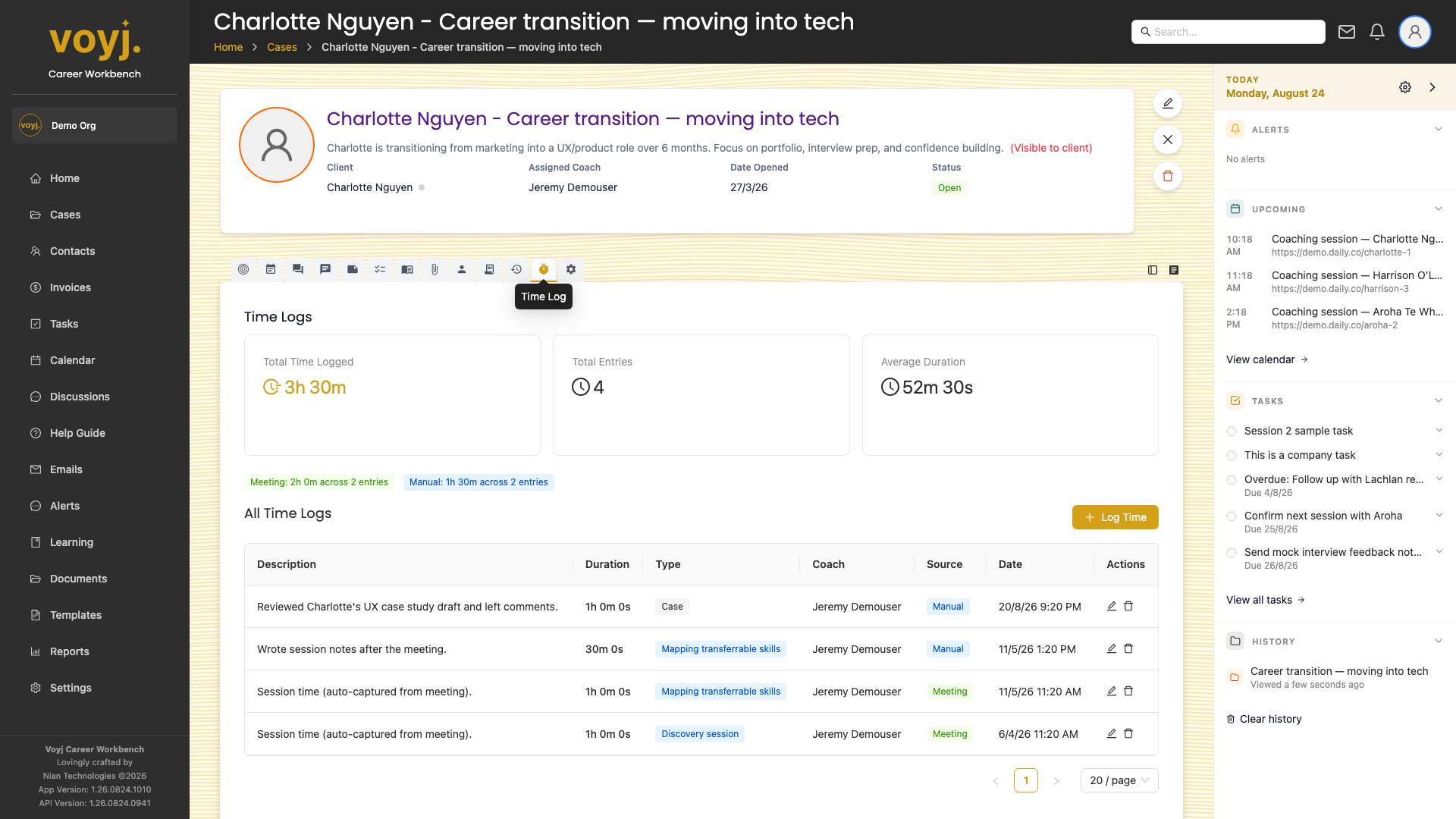
Task: Check off 'Confirm next session with Aroha'
Action: coord(1232,516)
